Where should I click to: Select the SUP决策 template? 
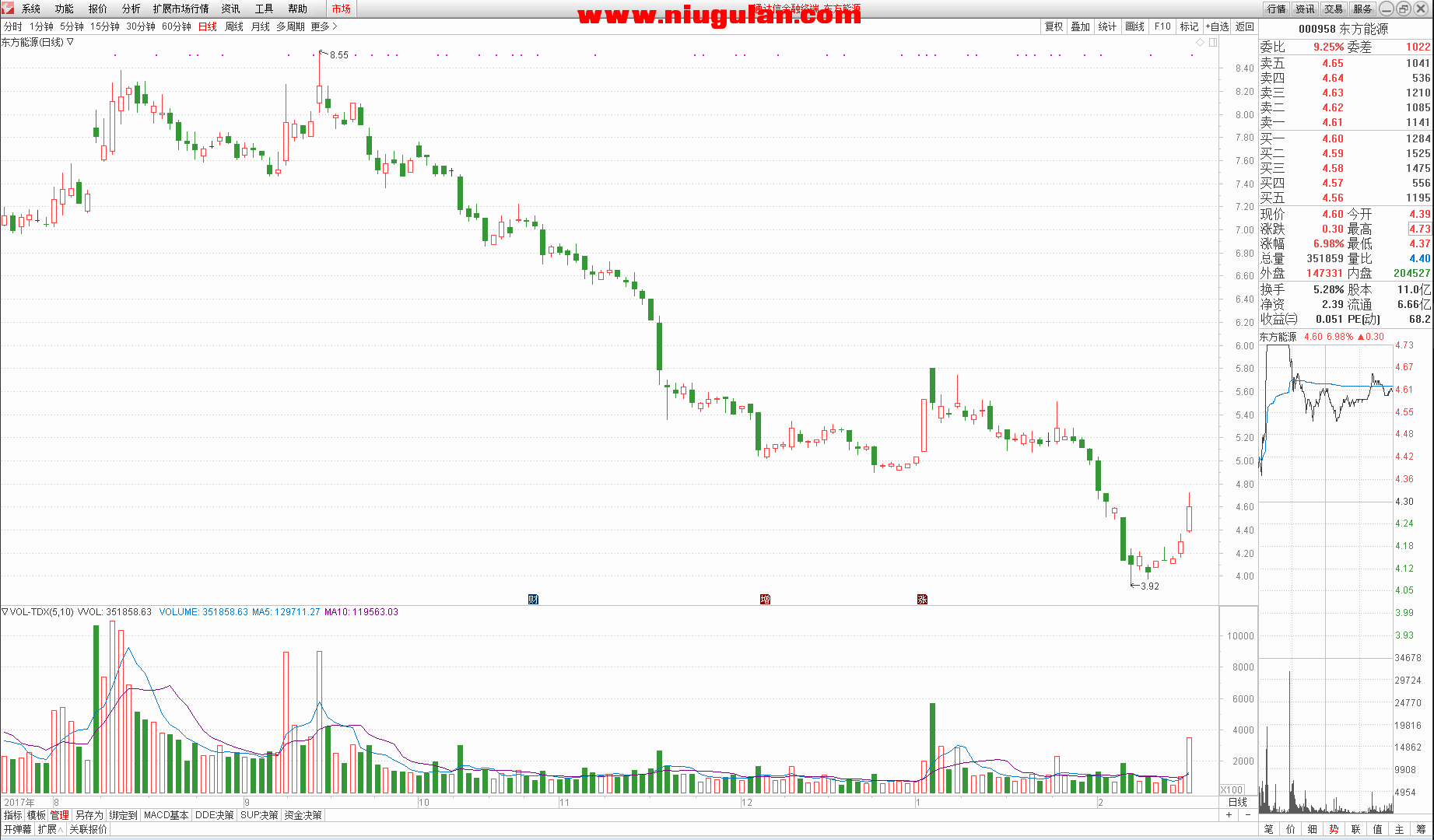[260, 815]
